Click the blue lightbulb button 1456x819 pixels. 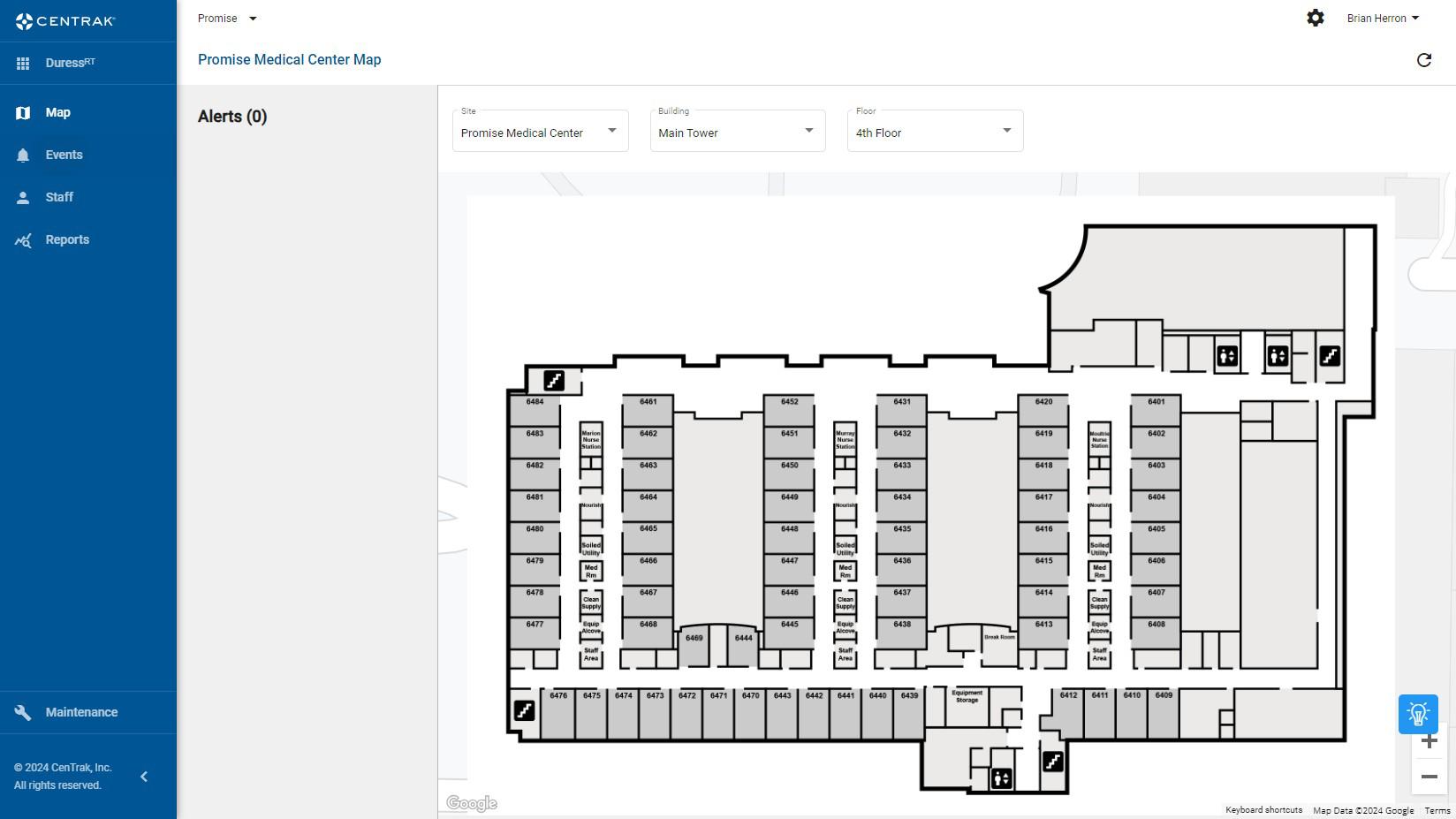1418,714
